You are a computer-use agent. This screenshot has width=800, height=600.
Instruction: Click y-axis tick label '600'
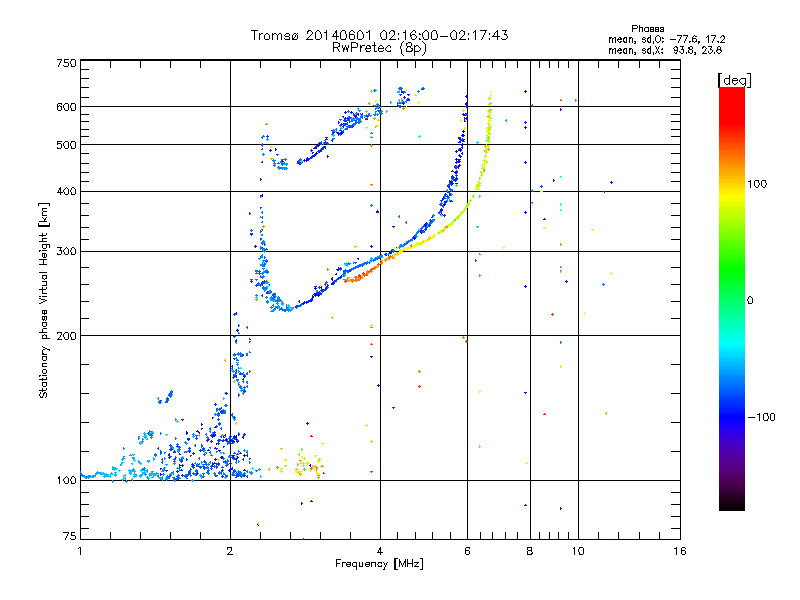(x=66, y=107)
